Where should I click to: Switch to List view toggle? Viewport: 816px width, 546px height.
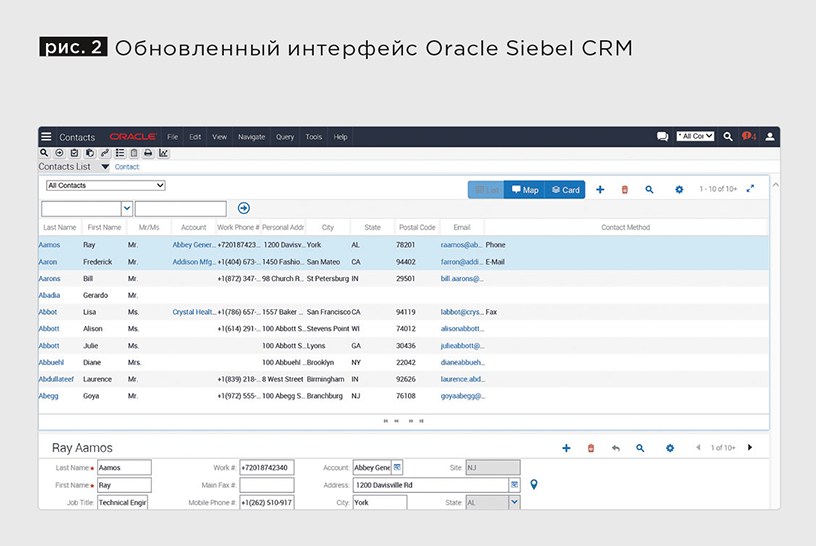click(487, 190)
